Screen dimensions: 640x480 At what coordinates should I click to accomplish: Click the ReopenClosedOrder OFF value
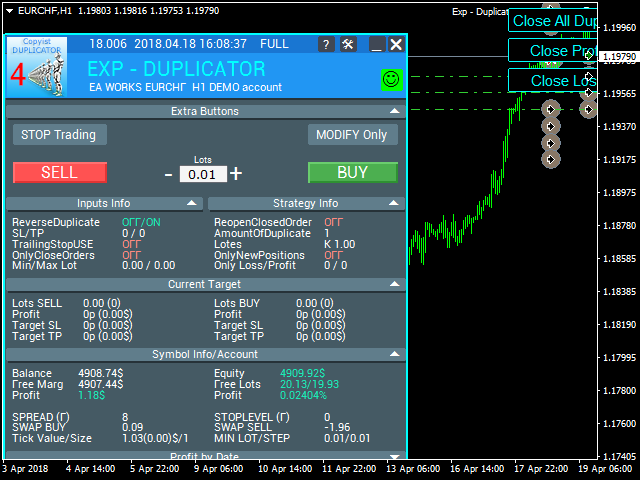pyautogui.click(x=333, y=222)
